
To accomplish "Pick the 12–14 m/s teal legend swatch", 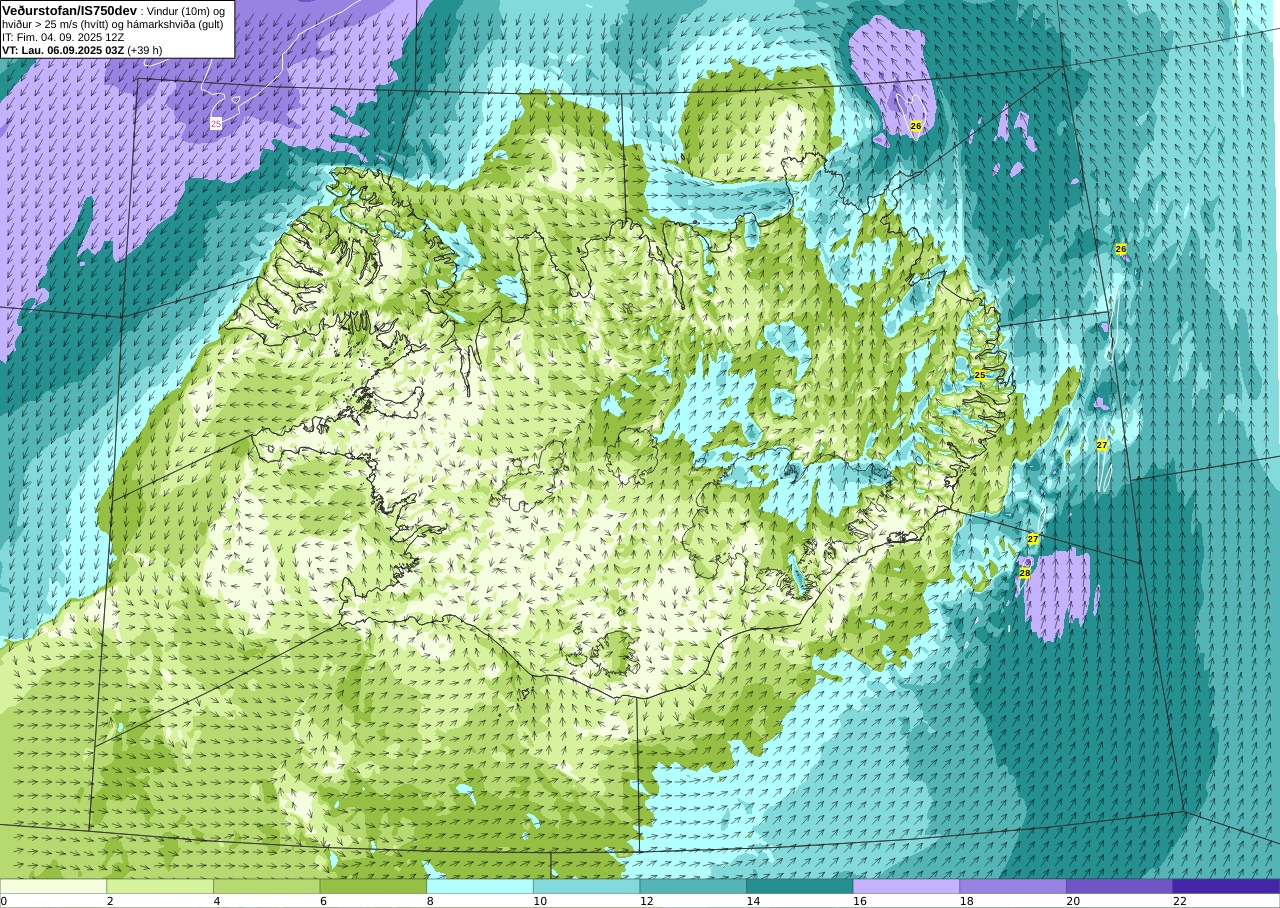I will point(693,886).
